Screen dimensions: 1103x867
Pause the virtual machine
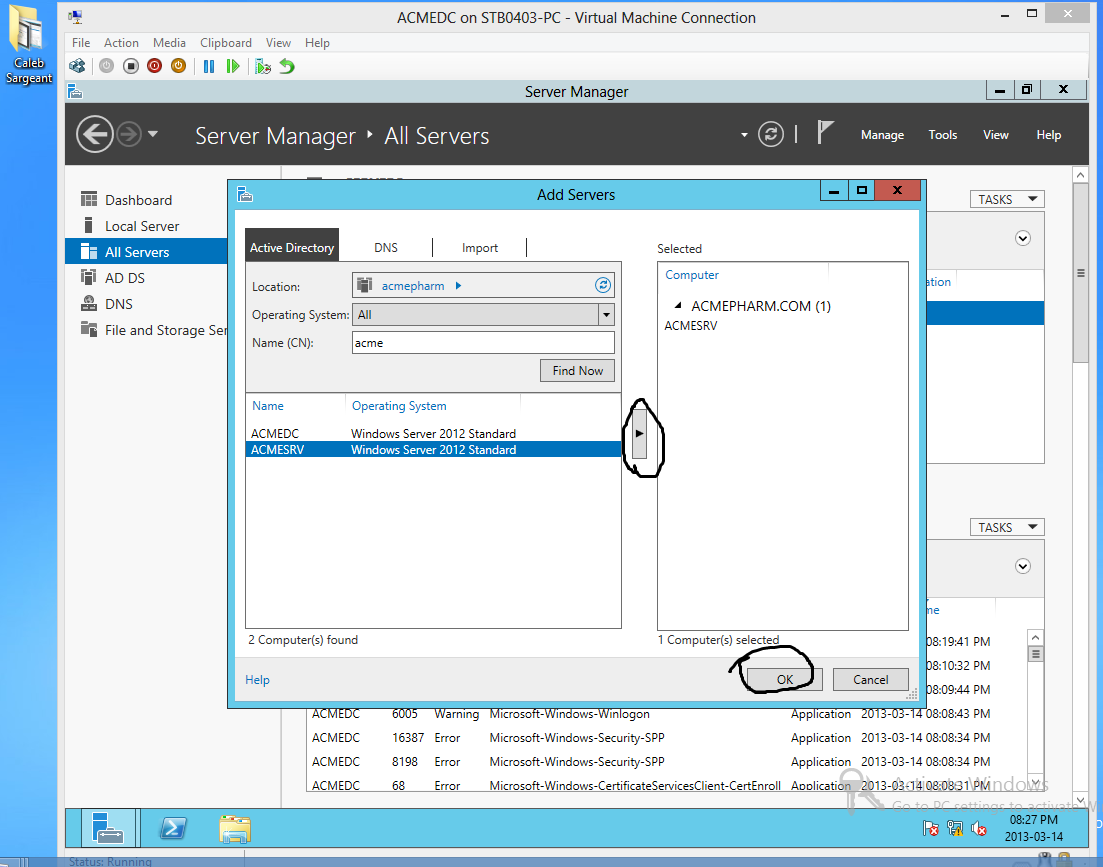(x=209, y=66)
